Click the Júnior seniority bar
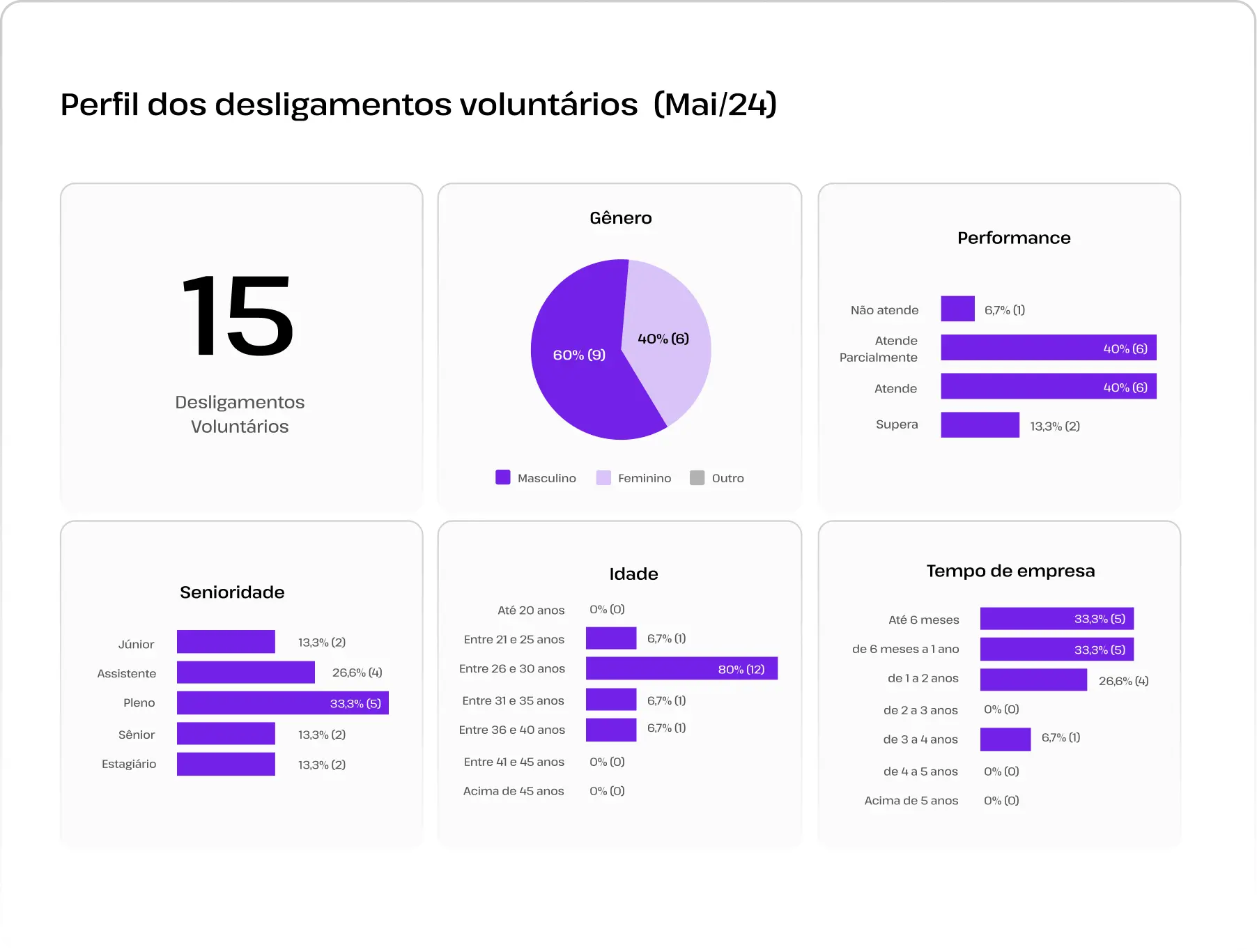The width and height of the screenshot is (1257, 952). (x=226, y=642)
